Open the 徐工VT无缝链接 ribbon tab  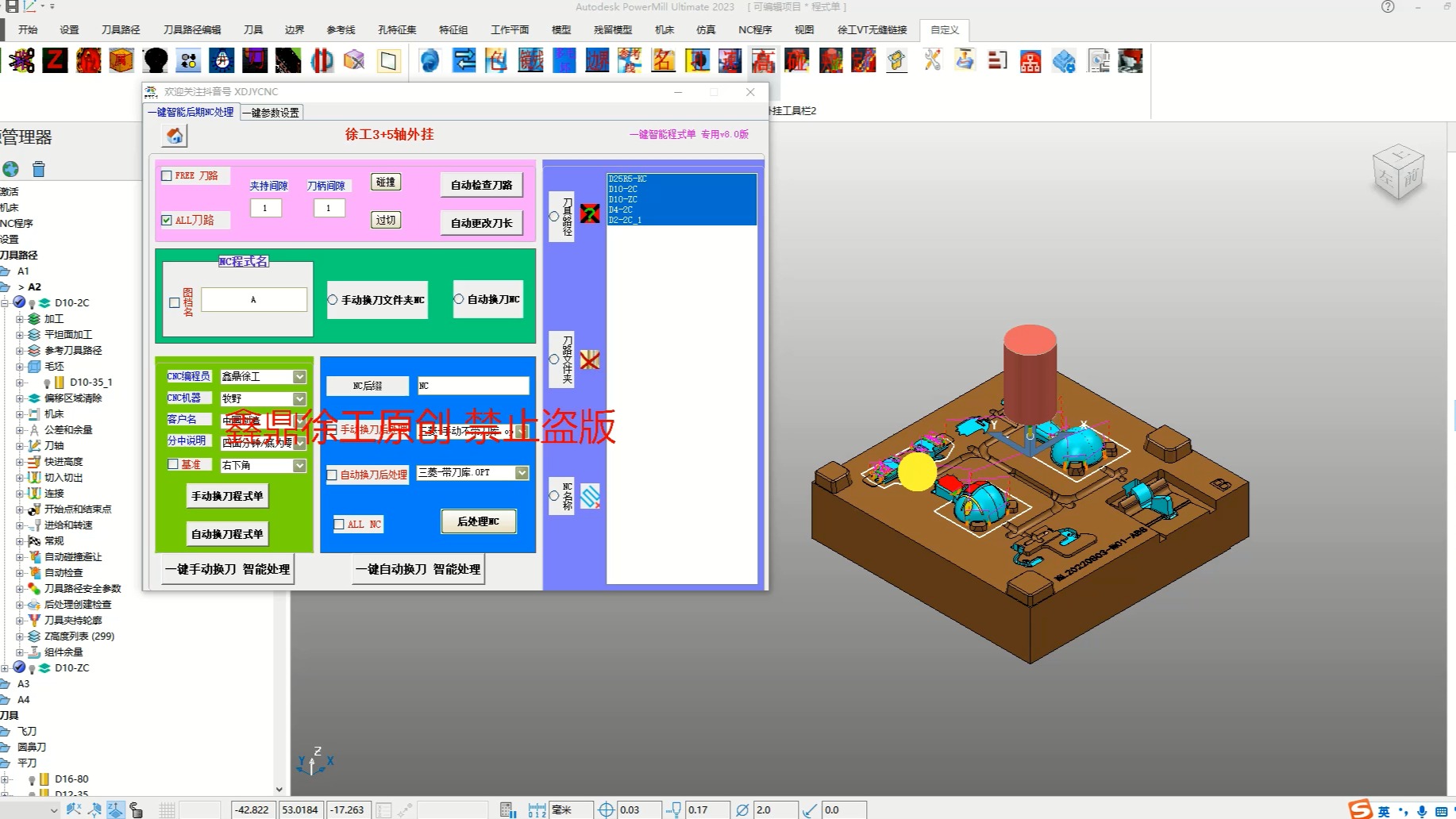[x=872, y=30]
